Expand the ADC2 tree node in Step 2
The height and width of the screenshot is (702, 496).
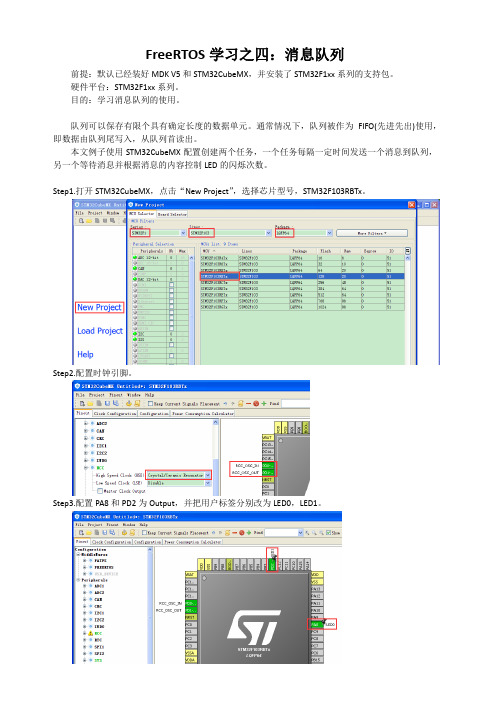(x=86, y=424)
